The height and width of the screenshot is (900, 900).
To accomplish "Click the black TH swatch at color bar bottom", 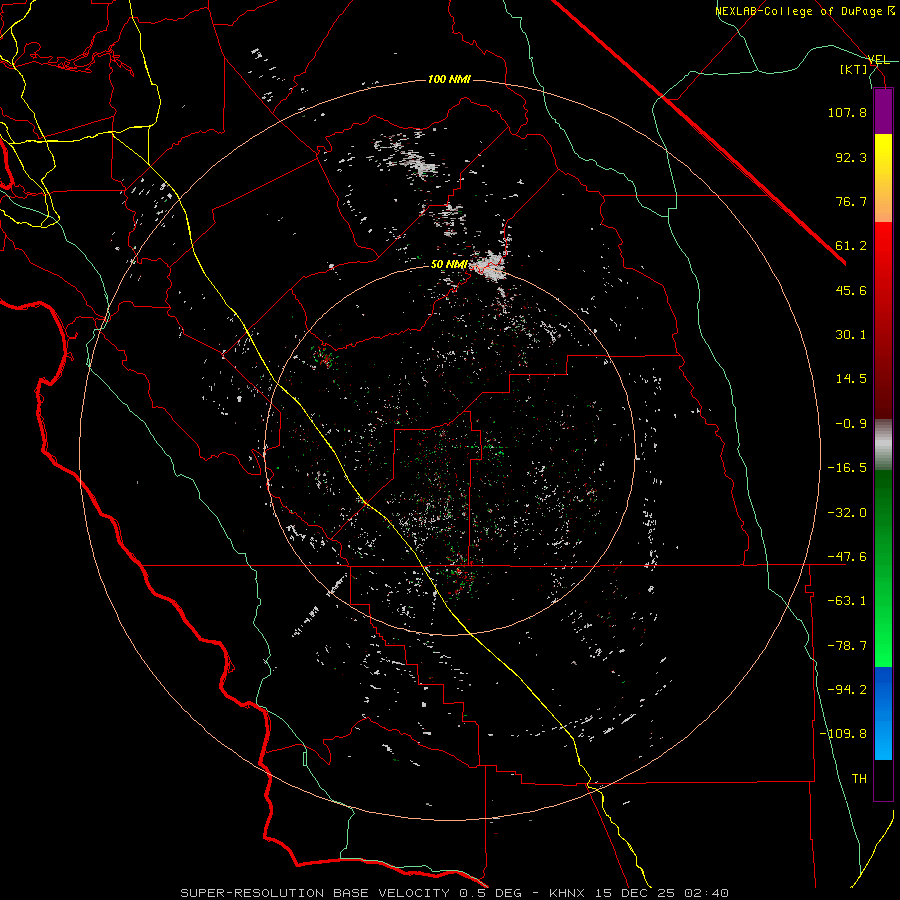I will (883, 780).
